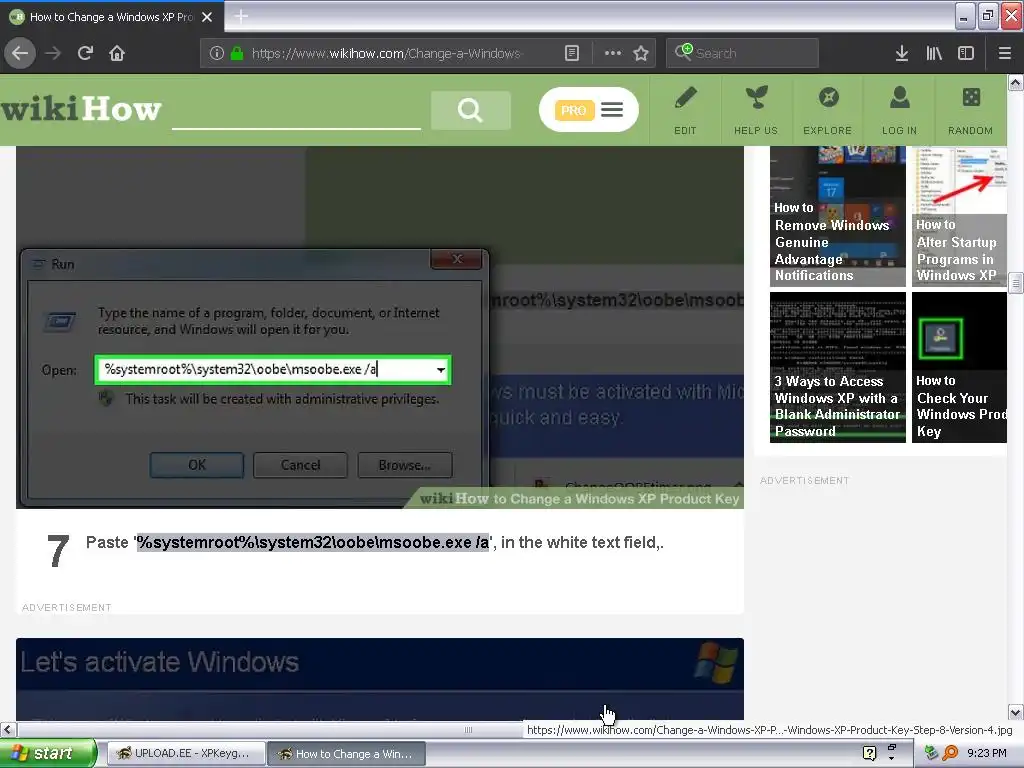
Task: Click the help question-mark tray icon
Action: point(869,753)
